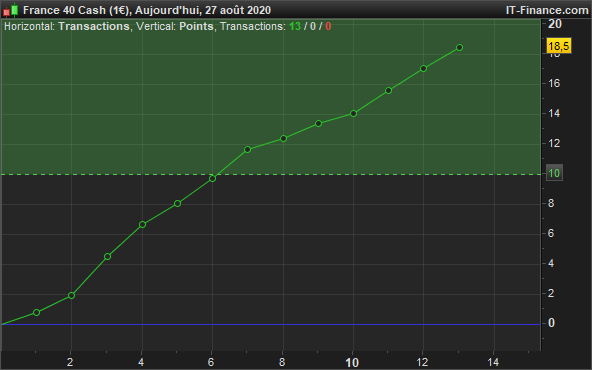The image size is (592, 370).
Task: Click the 'Transactions' horizontal axis label text
Action: (94, 26)
